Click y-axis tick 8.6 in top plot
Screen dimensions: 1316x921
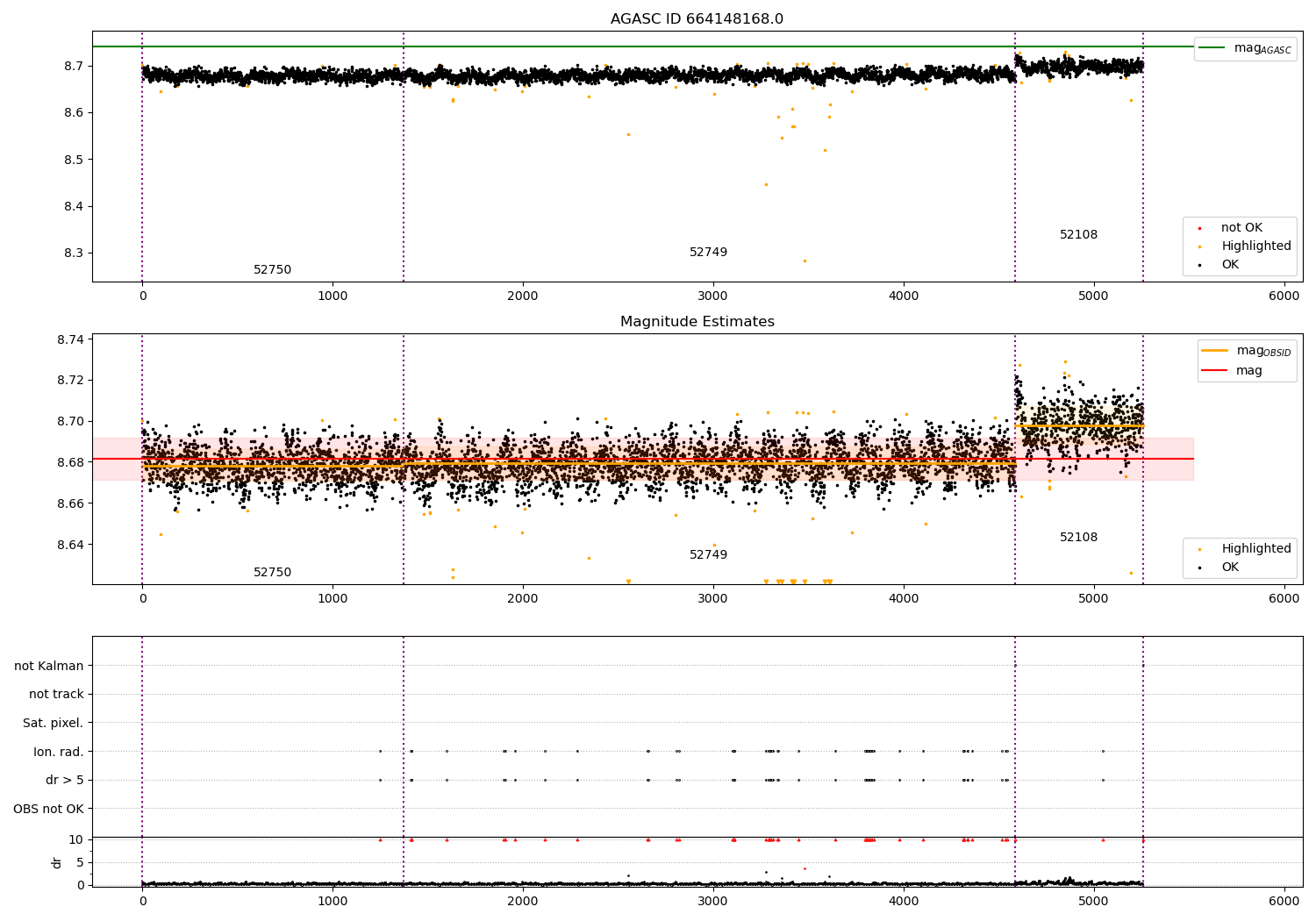click(x=74, y=112)
